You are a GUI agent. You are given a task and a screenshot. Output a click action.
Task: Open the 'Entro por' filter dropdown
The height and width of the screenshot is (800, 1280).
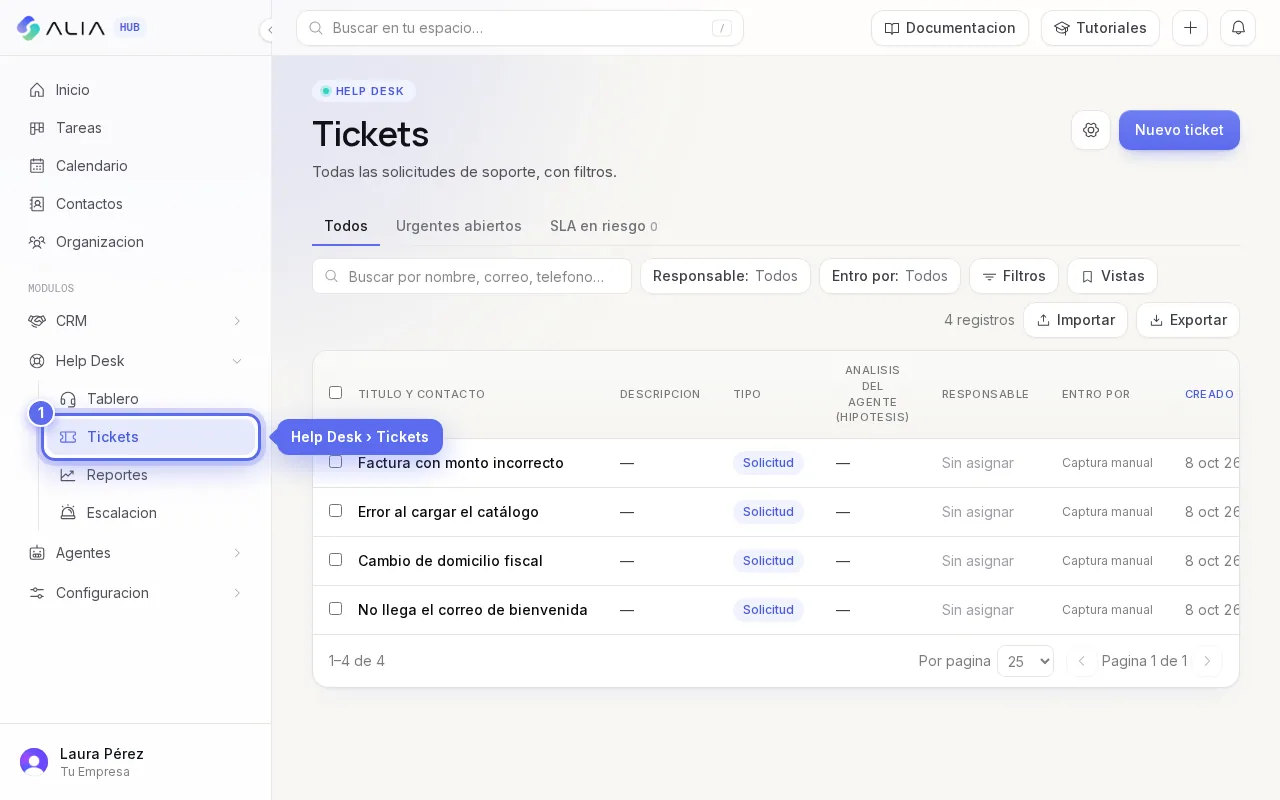click(x=890, y=276)
